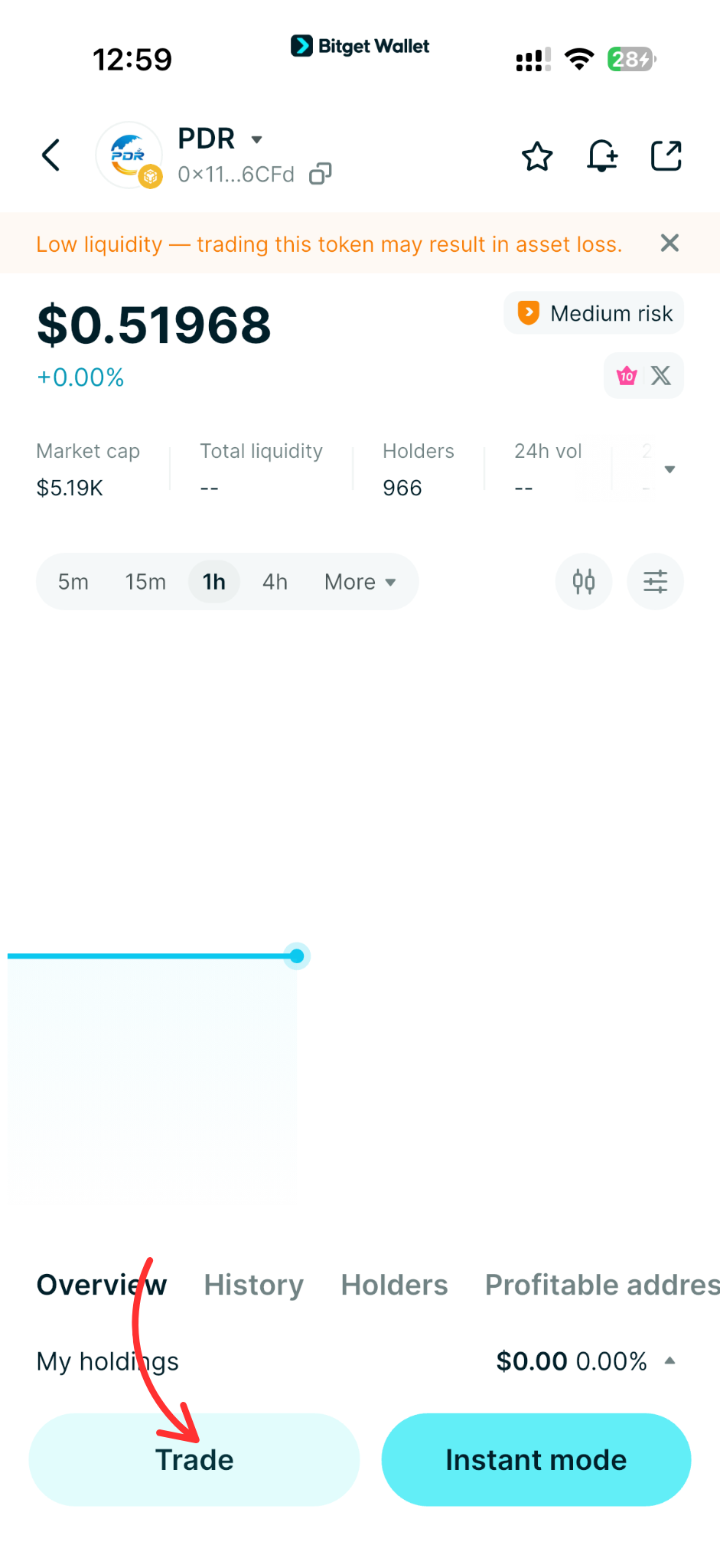Tap the Trade button

(x=194, y=1459)
